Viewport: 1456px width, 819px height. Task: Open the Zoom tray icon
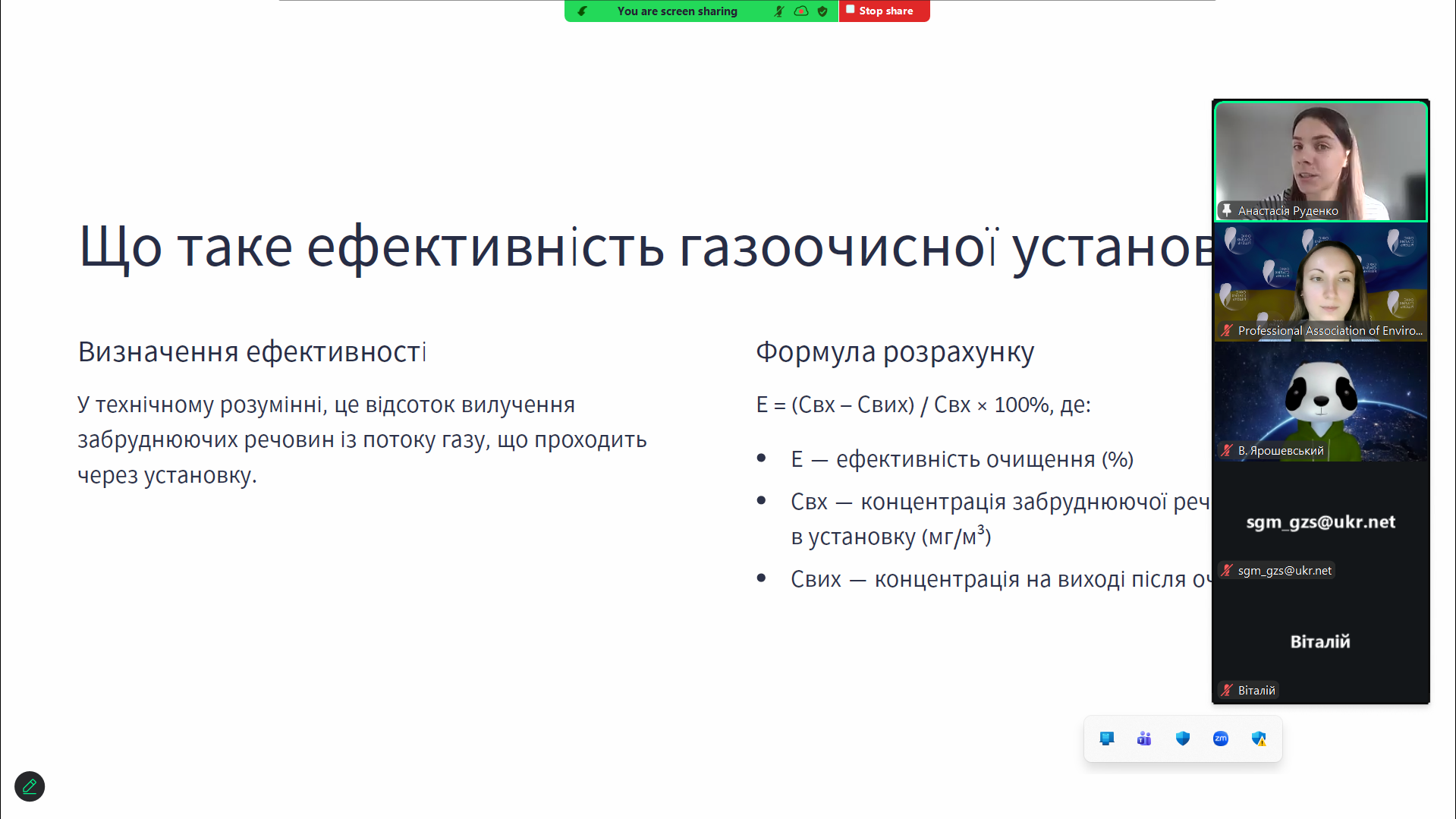tap(1220, 739)
